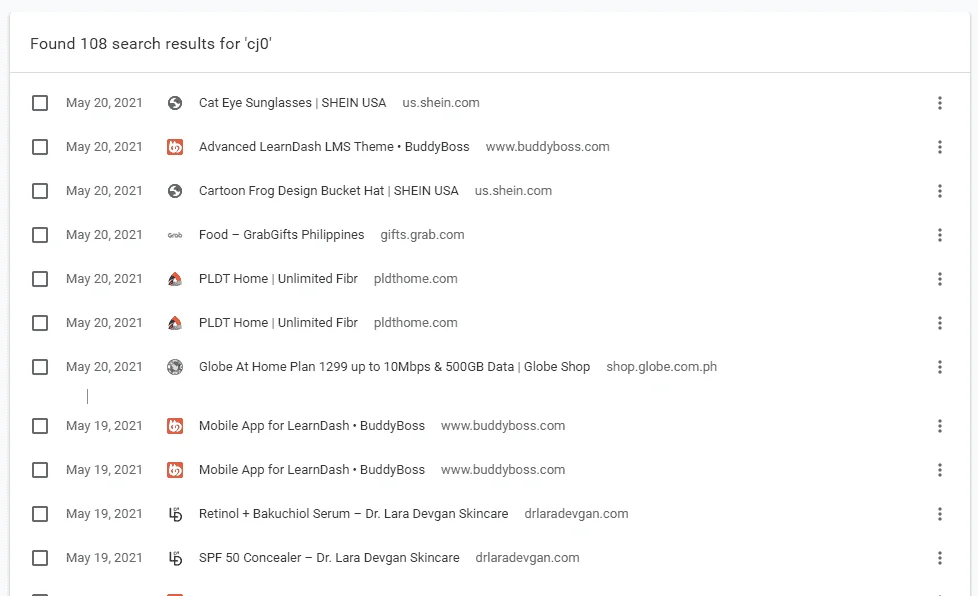
Task: Click Dr. Lara Devgan favicon beside SPF 50 Concealer
Action: pyautogui.click(x=175, y=558)
